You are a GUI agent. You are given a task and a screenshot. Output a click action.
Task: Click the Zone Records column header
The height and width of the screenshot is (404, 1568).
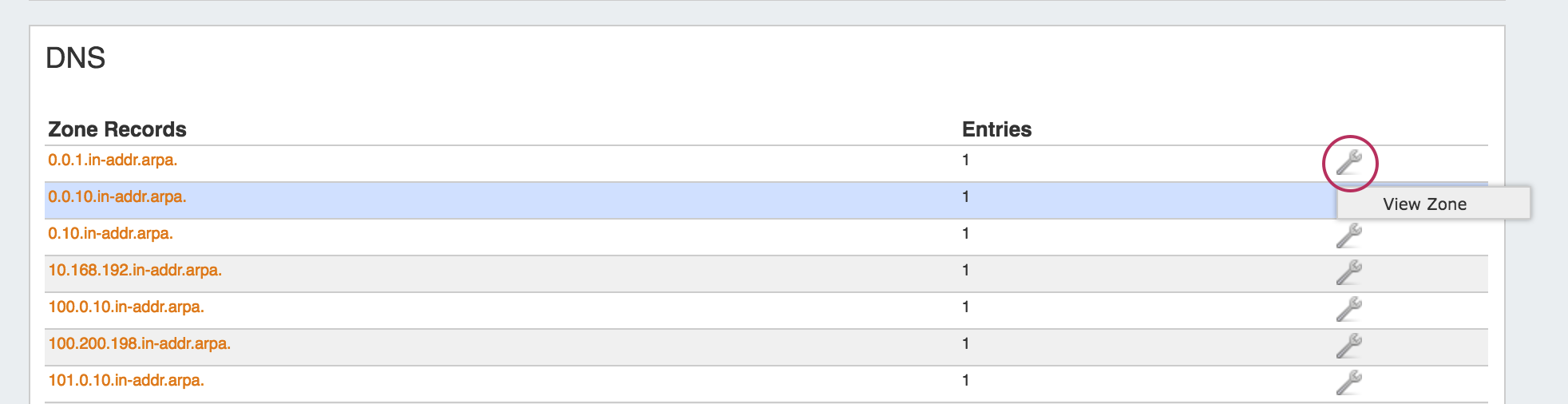[117, 129]
